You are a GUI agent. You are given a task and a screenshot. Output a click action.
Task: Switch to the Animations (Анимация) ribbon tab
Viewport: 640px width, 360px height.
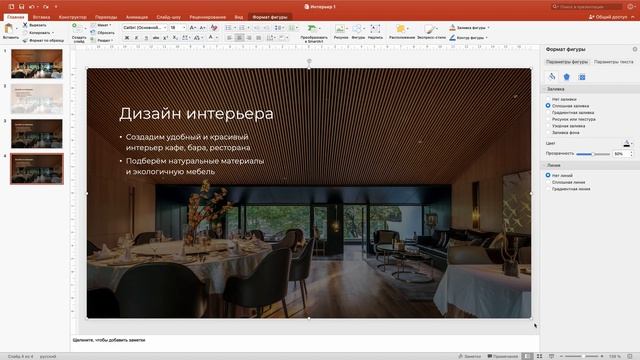pyautogui.click(x=137, y=17)
